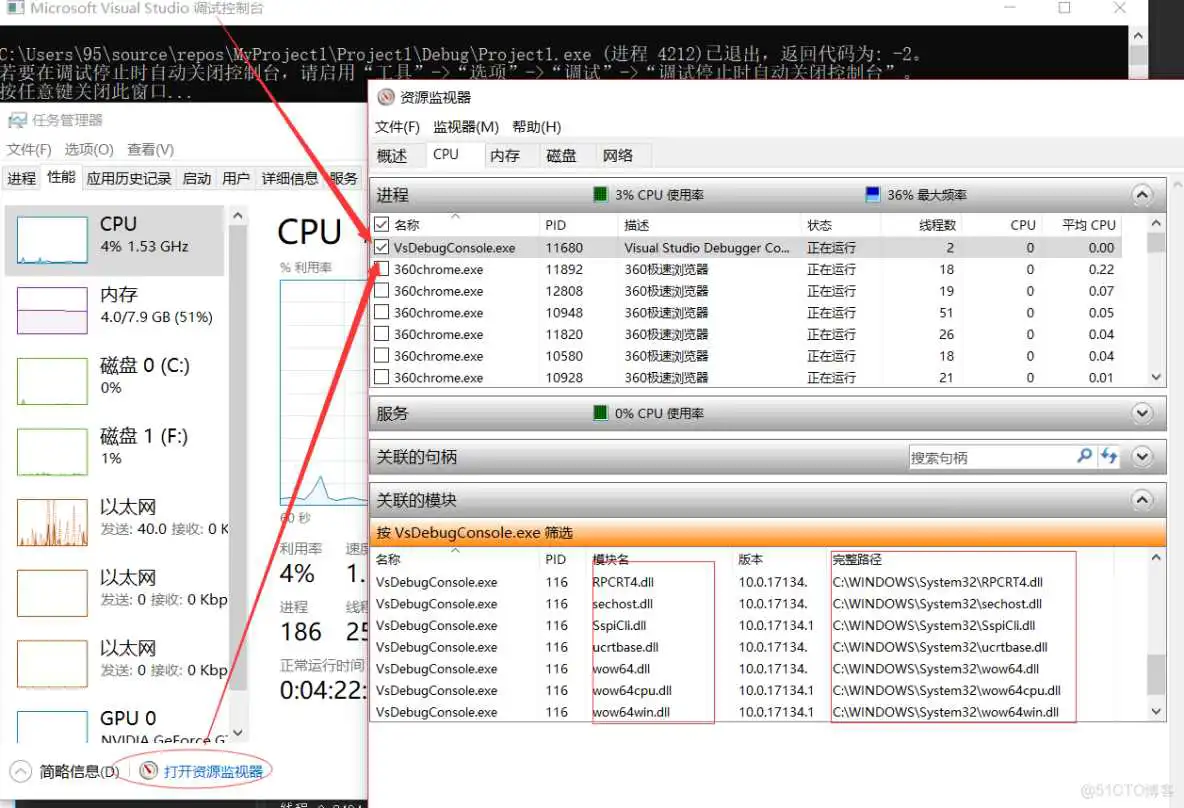1184x808 pixels.
Task: Expand the 服务 services section
Action: pos(1141,413)
